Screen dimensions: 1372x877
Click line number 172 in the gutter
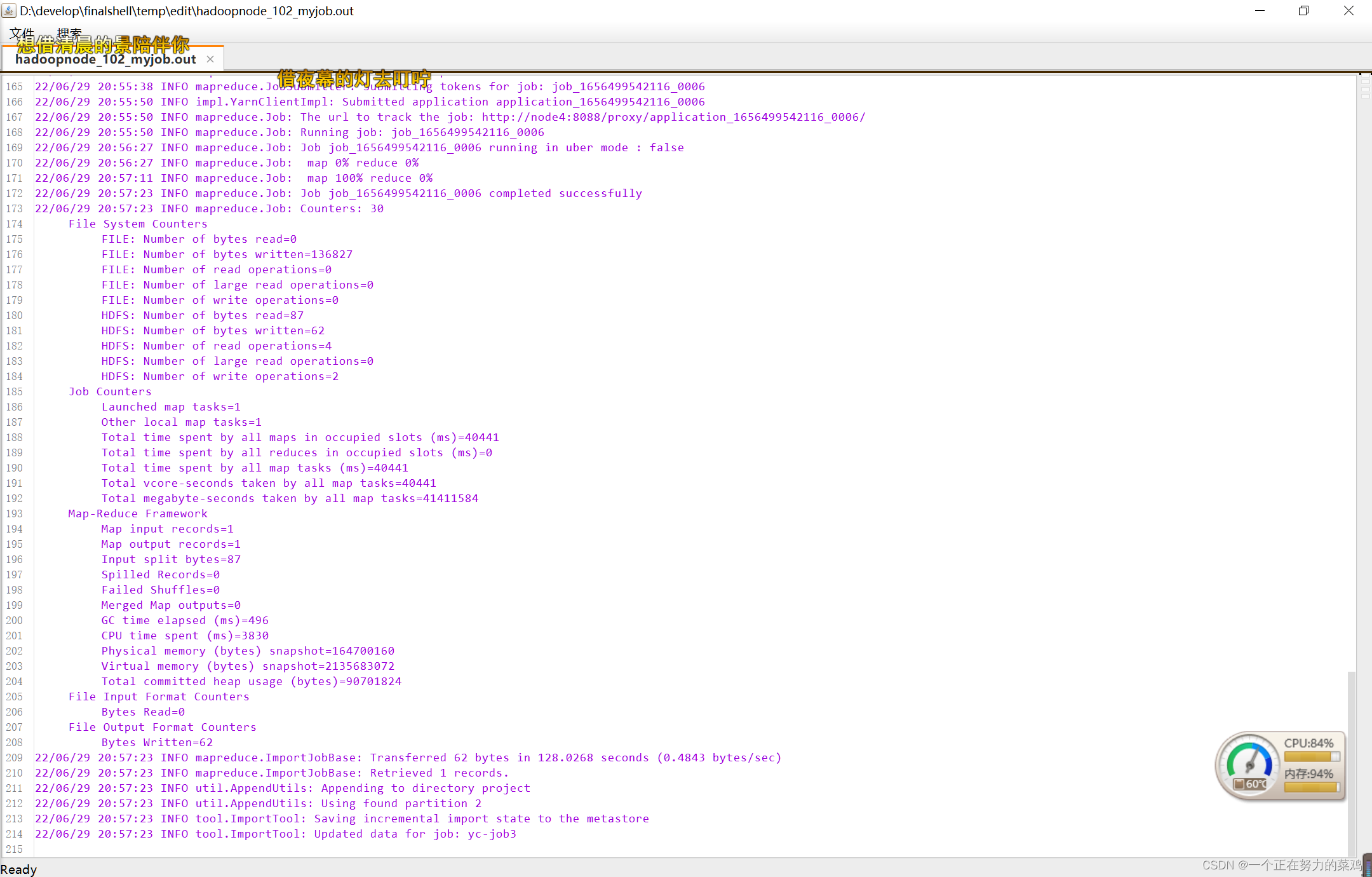(14, 193)
